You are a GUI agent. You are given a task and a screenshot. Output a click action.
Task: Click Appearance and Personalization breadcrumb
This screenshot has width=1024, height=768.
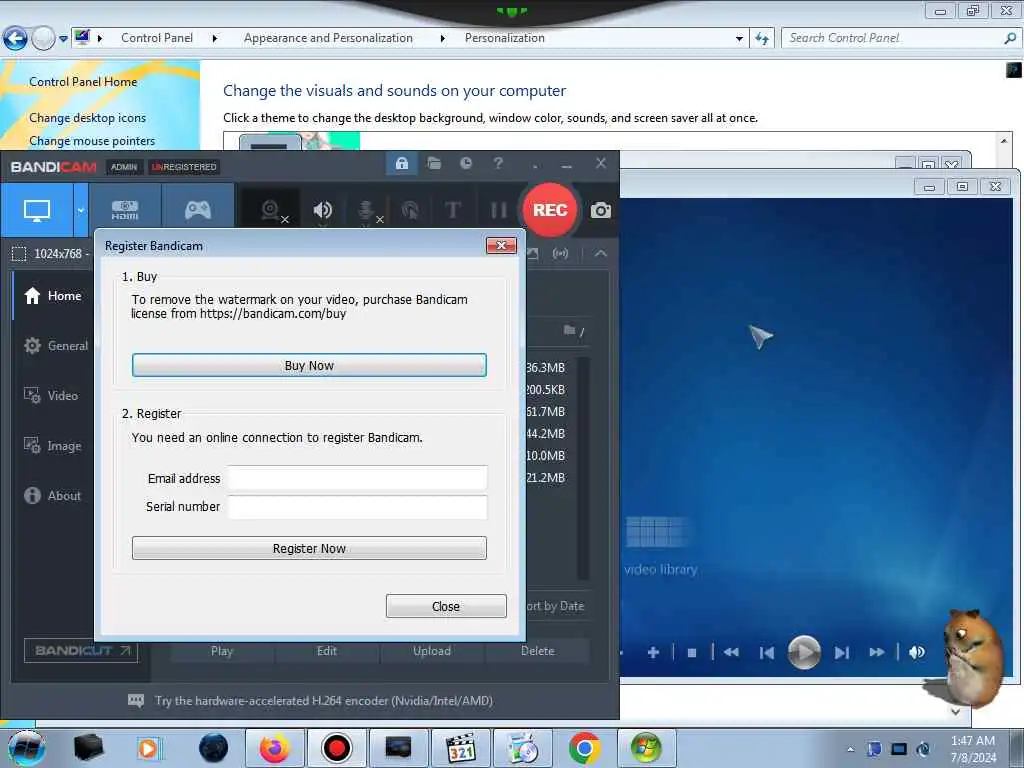[328, 38]
